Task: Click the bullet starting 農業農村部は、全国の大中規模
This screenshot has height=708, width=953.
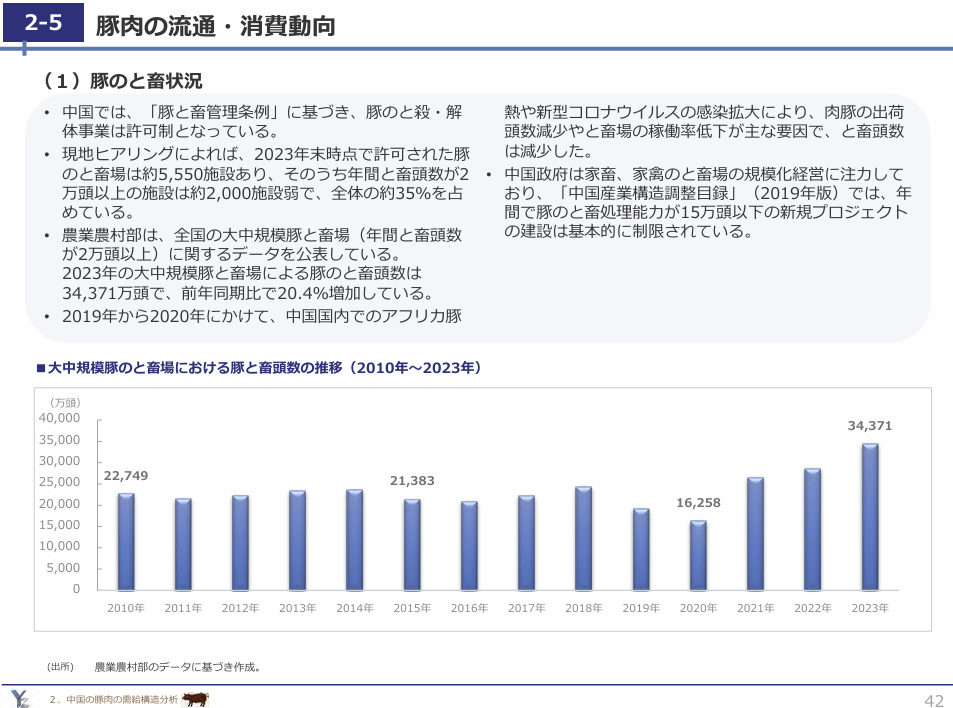Action: tap(262, 264)
